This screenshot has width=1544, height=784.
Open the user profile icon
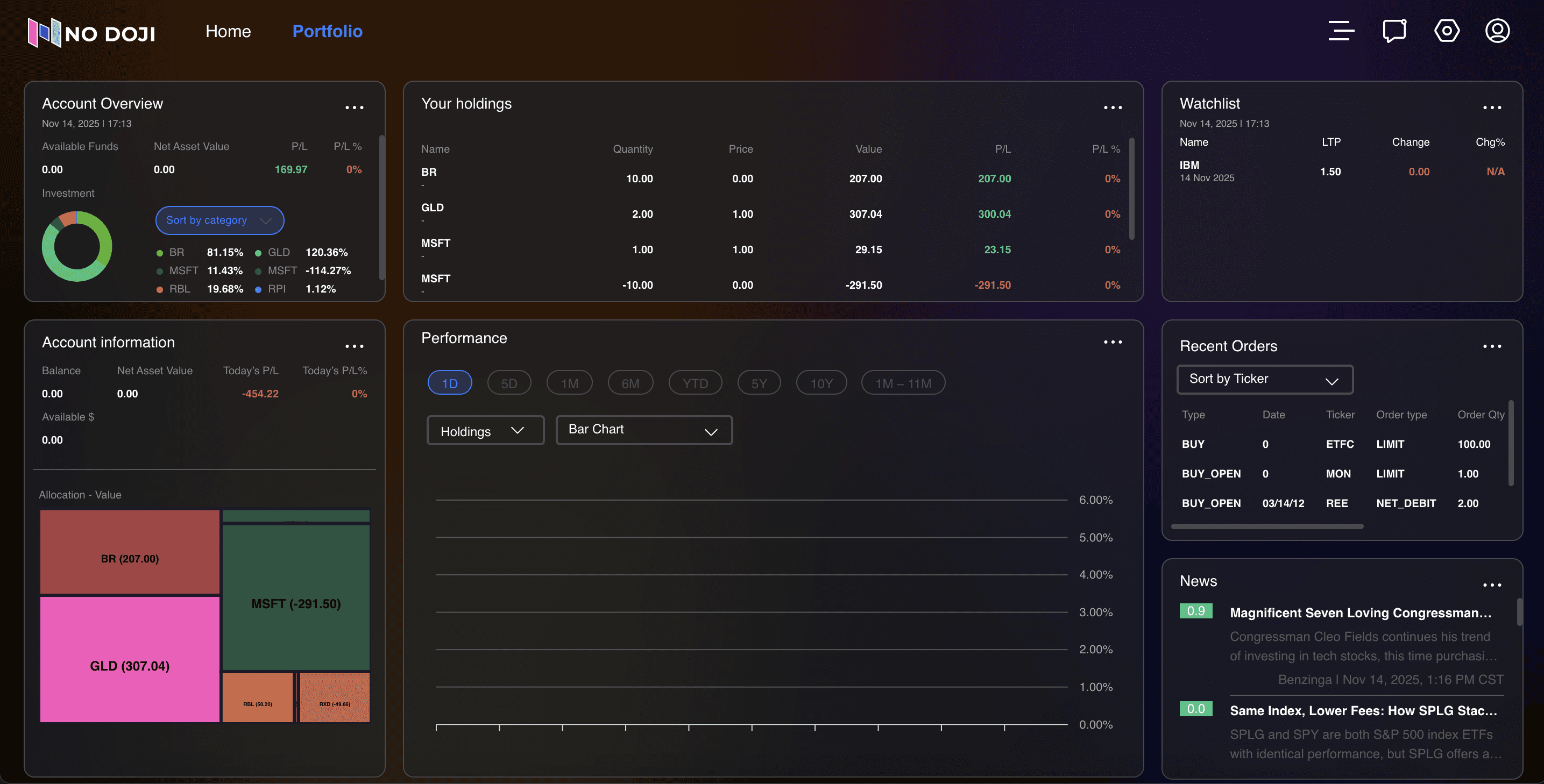[1497, 31]
